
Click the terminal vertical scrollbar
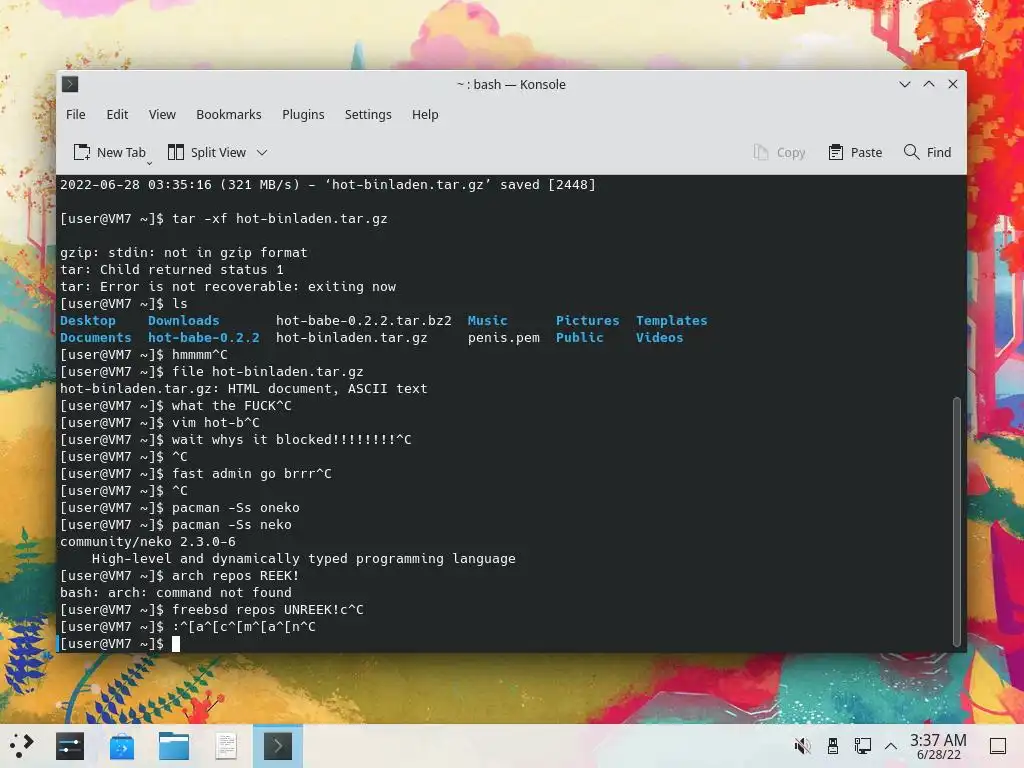pyautogui.click(x=957, y=520)
